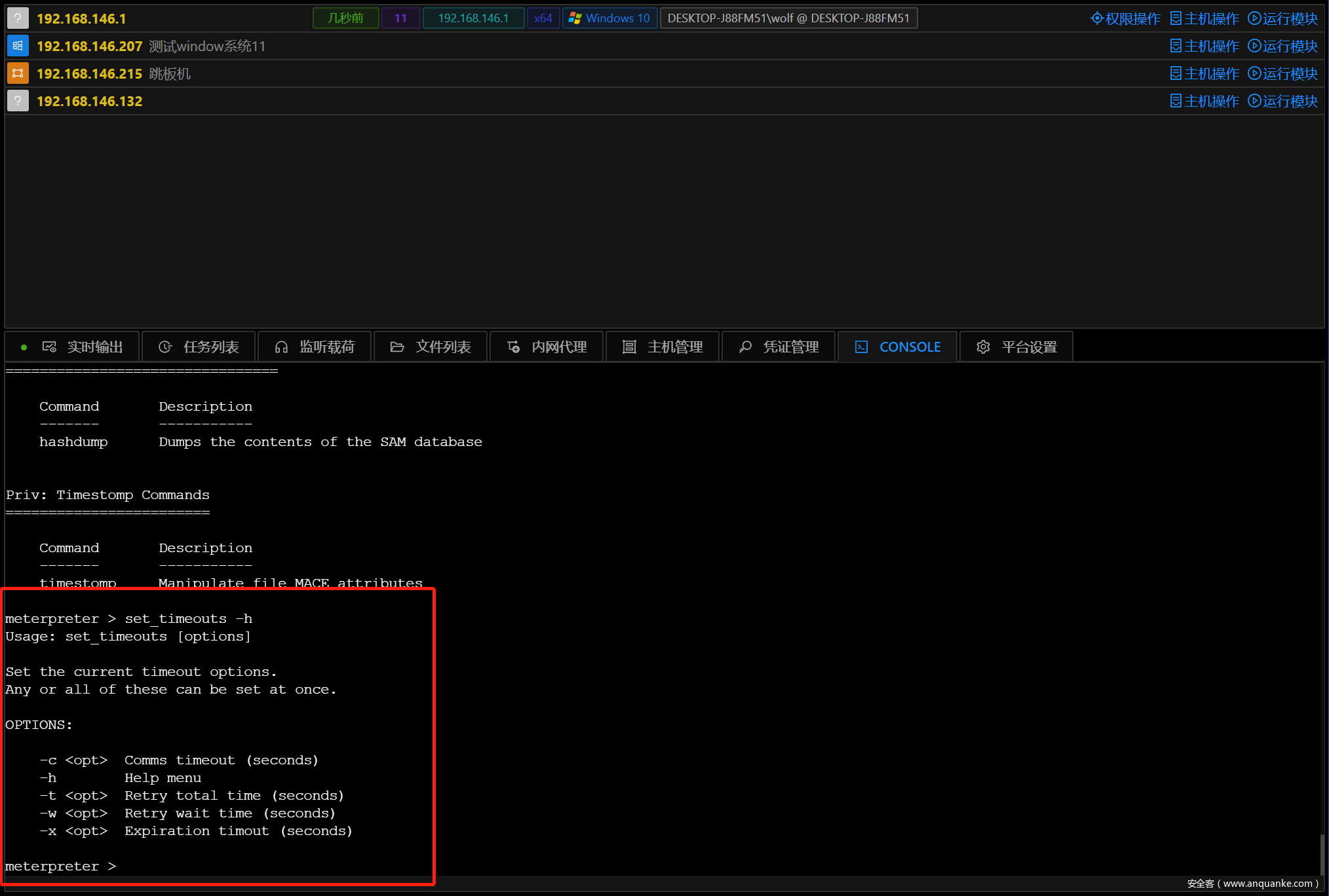Image resolution: width=1329 pixels, height=896 pixels.
Task: Click the headphone icon on 监听载荷 tab
Action: (x=281, y=347)
